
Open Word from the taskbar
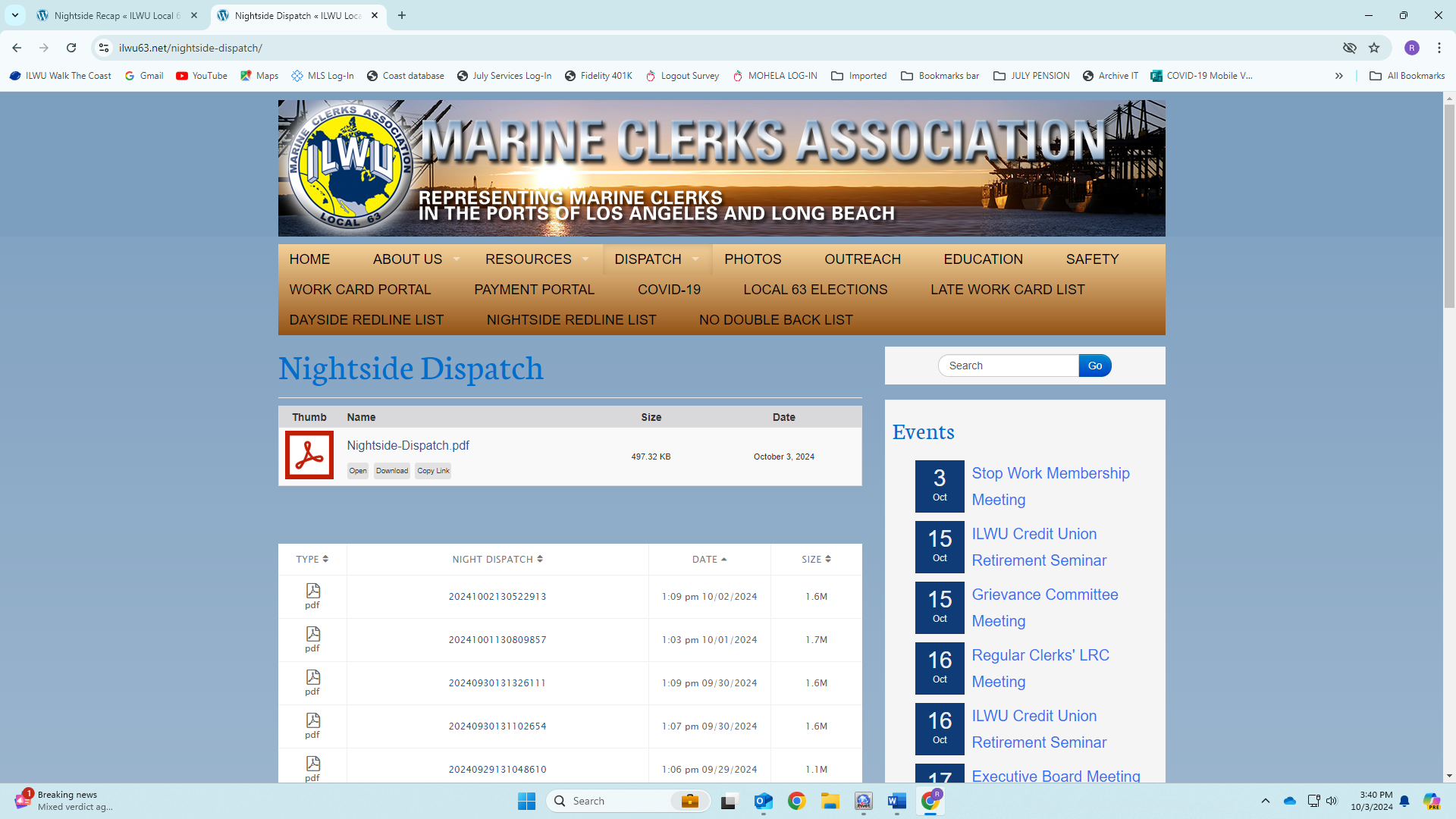pyautogui.click(x=897, y=801)
